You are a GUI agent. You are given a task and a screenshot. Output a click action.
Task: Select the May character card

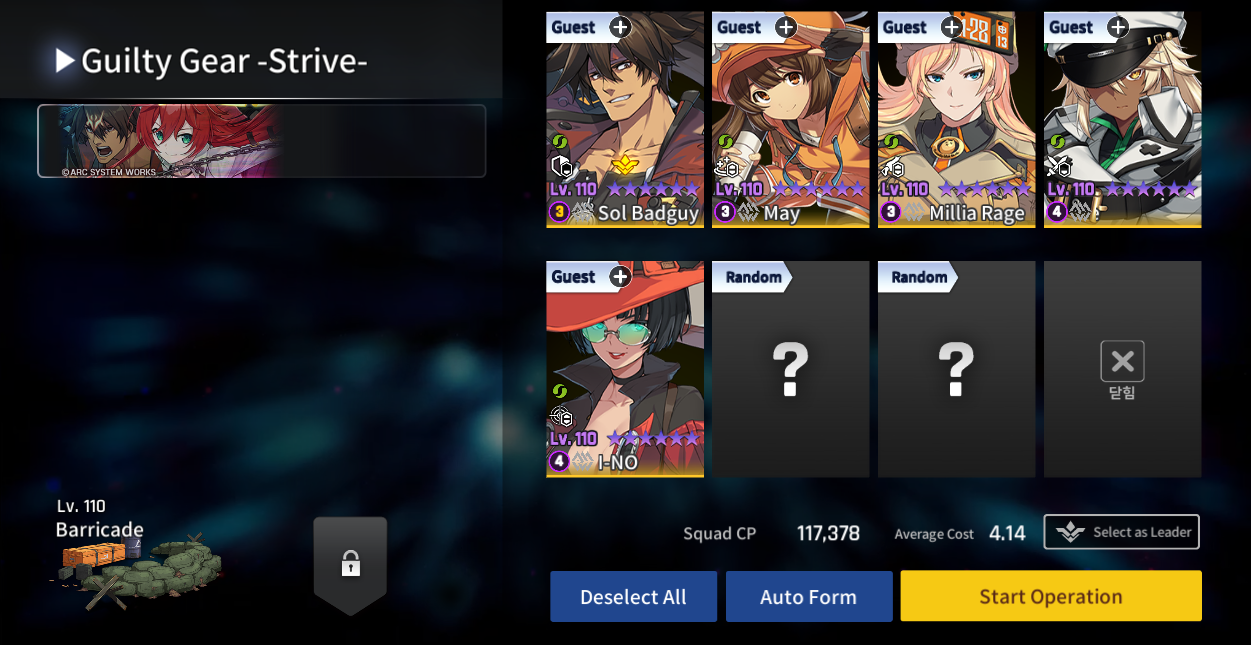(x=790, y=120)
